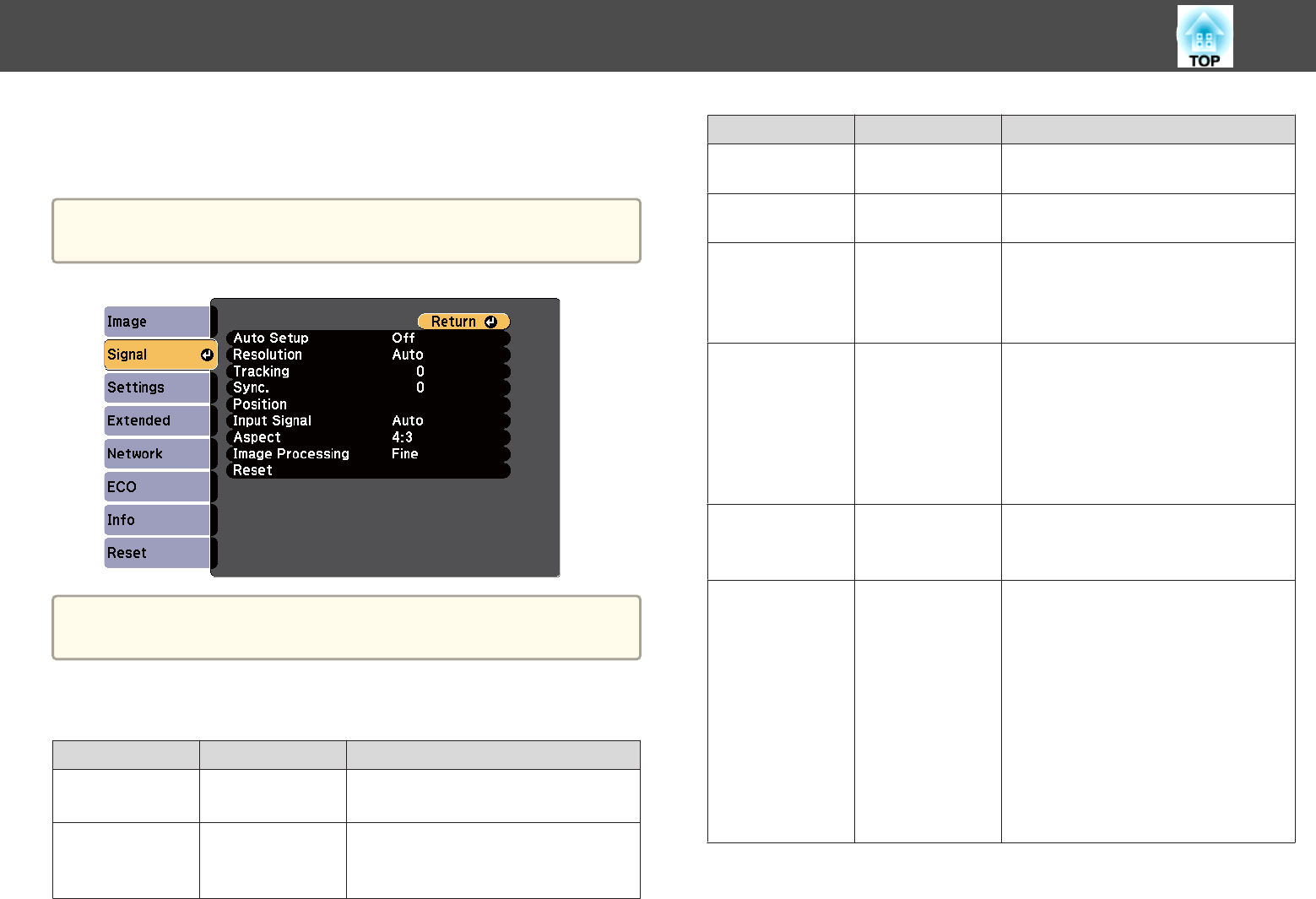Viewport: 1316px width, 899px height.
Task: Click the "Auto" value beside Resolution
Action: click(408, 355)
